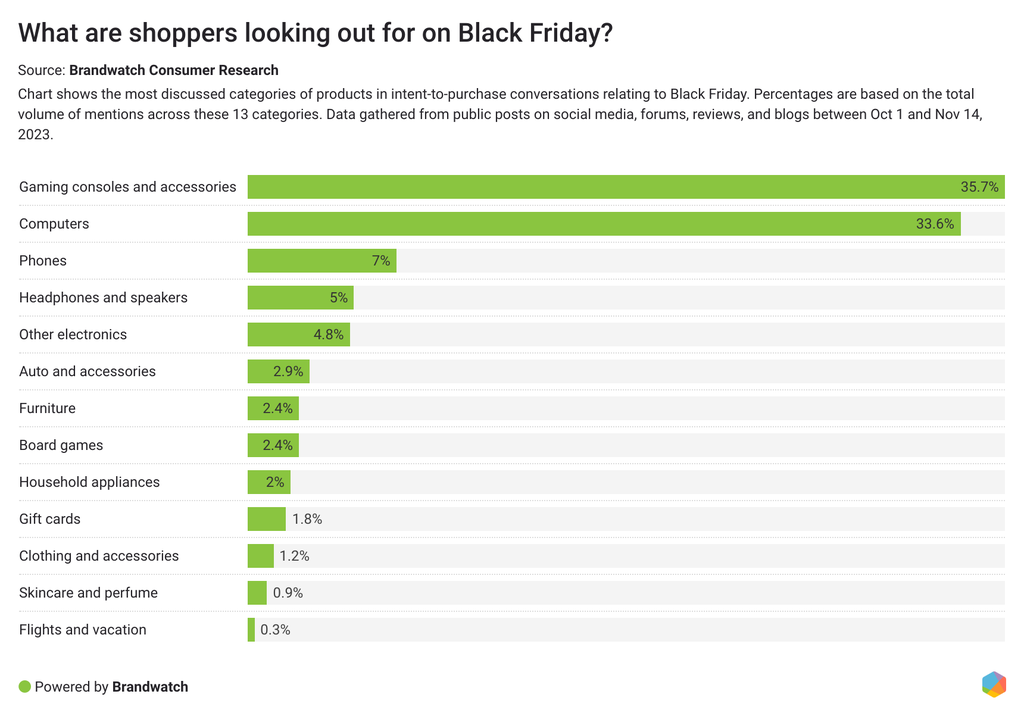Screen dimensions: 1024x719
Task: Click the Headphones and speakers bar
Action: point(300,298)
